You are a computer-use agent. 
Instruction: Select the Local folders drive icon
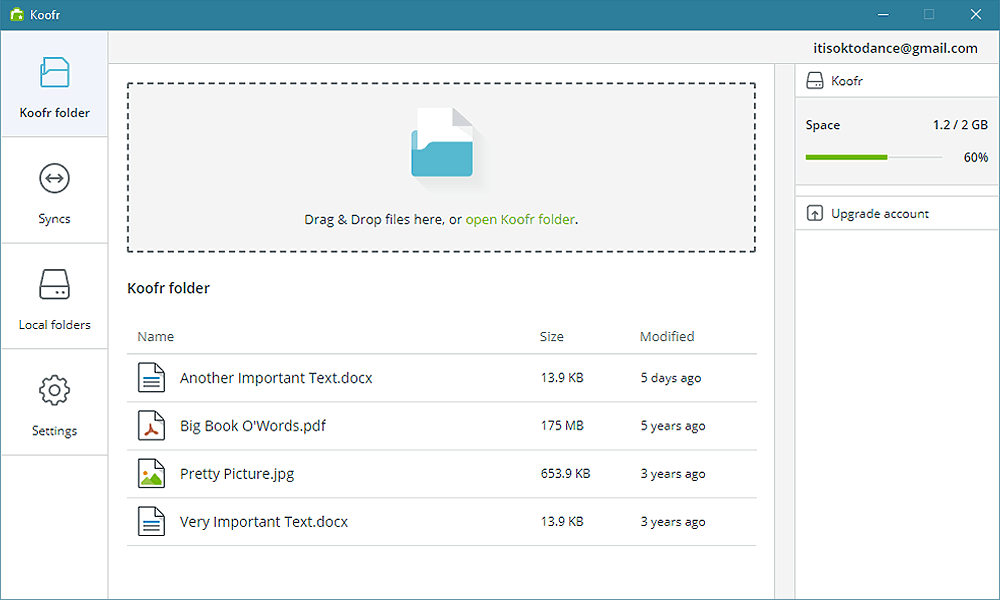click(54, 284)
